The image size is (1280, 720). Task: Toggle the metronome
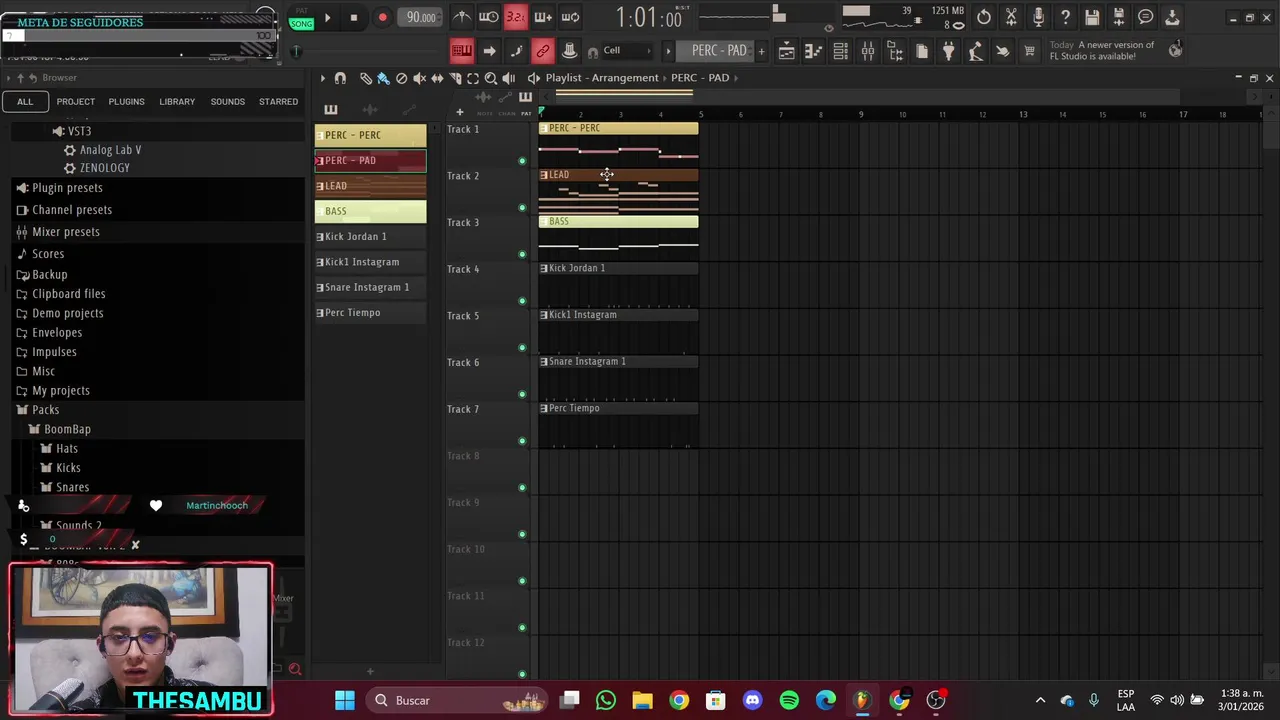(x=462, y=17)
